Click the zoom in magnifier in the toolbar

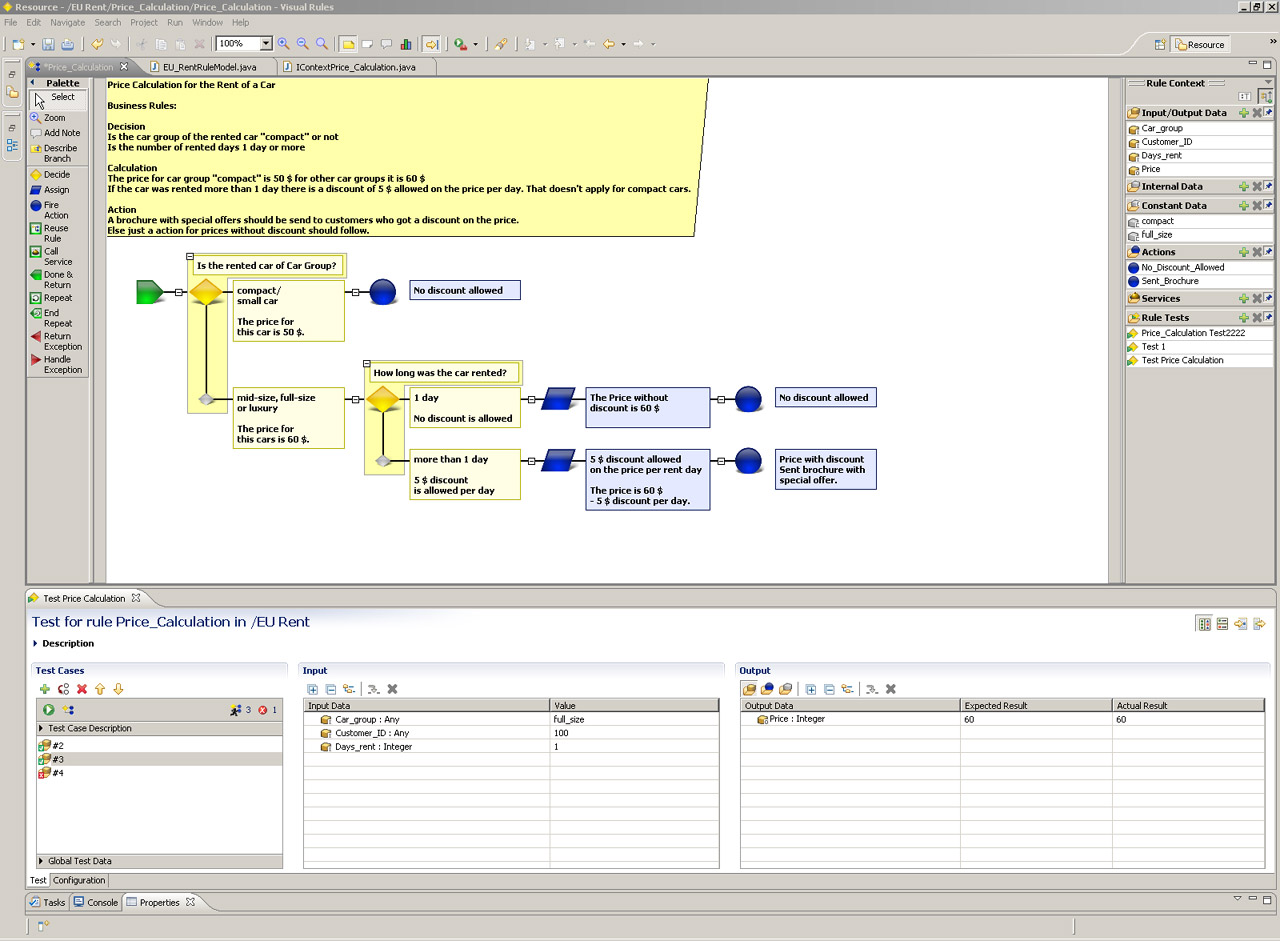pyautogui.click(x=284, y=44)
